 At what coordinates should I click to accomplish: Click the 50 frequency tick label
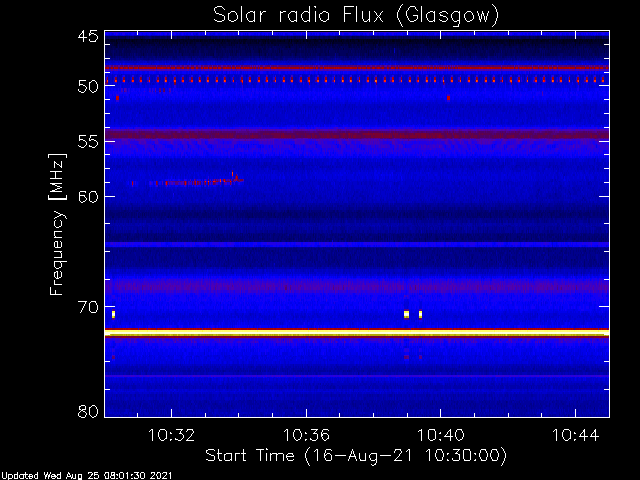[88, 87]
